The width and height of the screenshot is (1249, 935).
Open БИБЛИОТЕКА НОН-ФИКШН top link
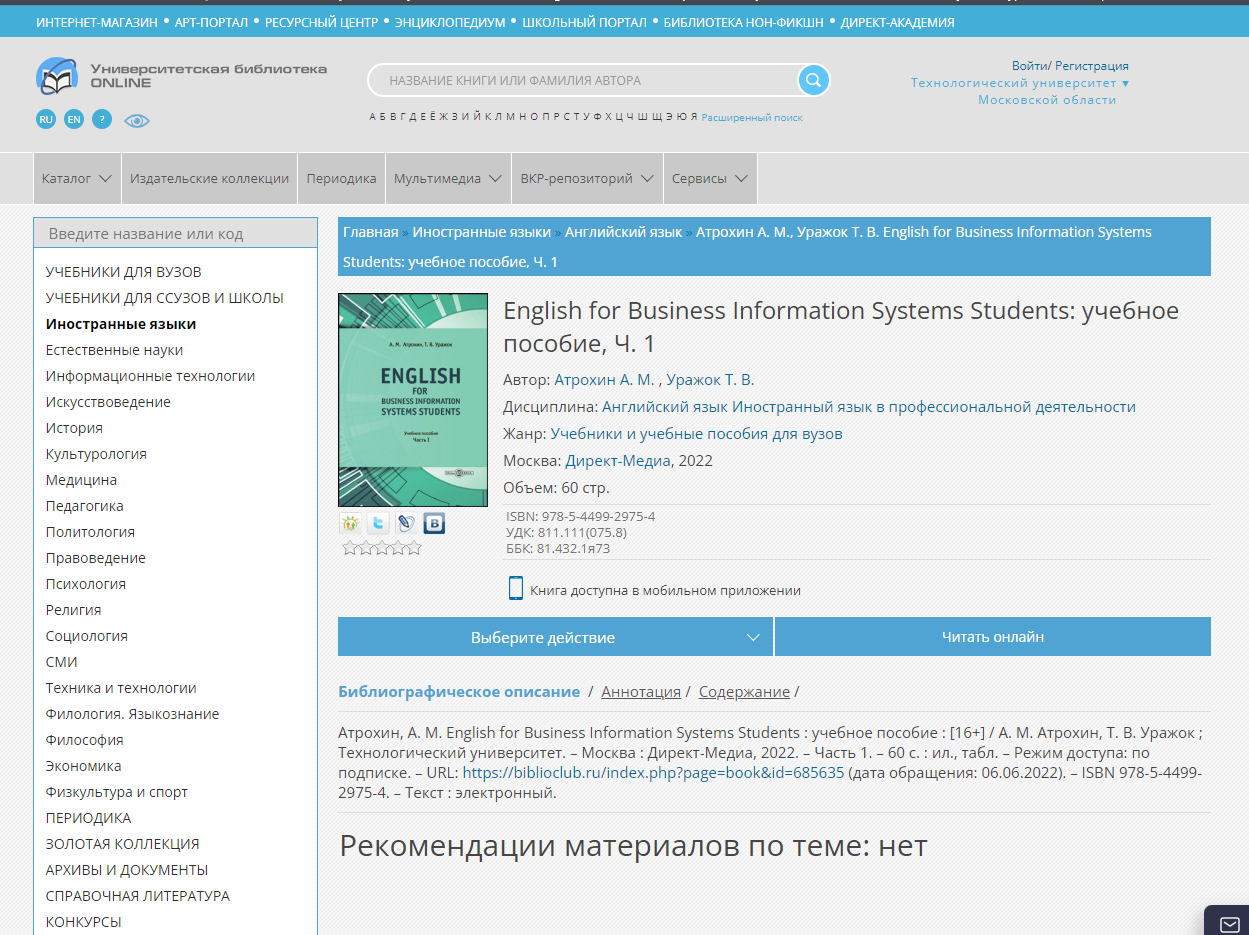click(744, 22)
